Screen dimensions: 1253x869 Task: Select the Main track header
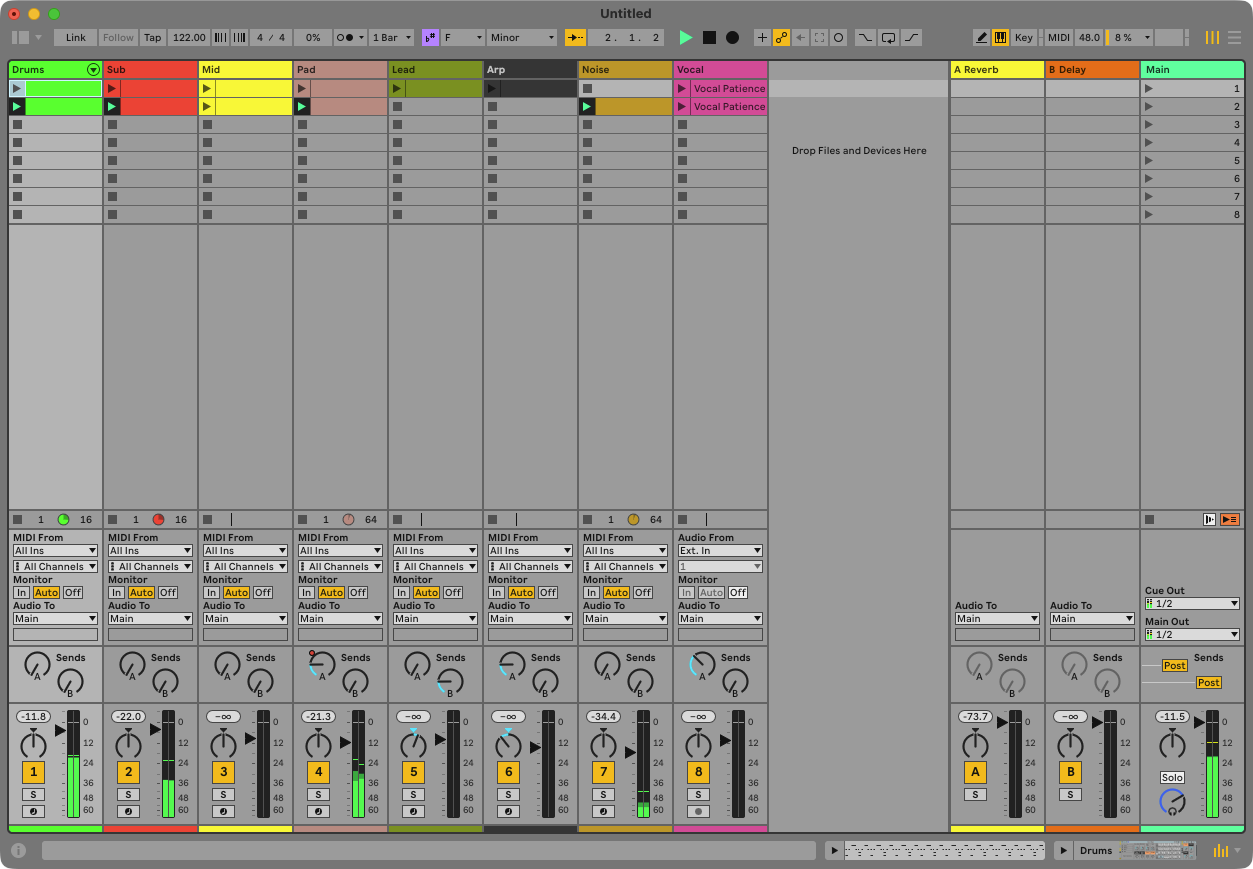(x=1192, y=70)
